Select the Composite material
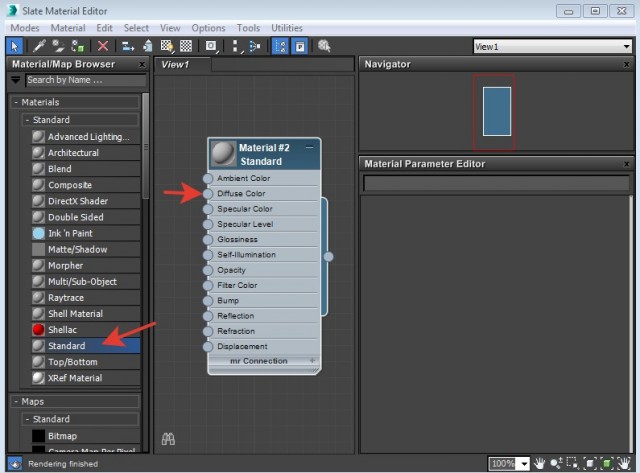Image resolution: width=640 pixels, height=473 pixels. click(x=86, y=185)
